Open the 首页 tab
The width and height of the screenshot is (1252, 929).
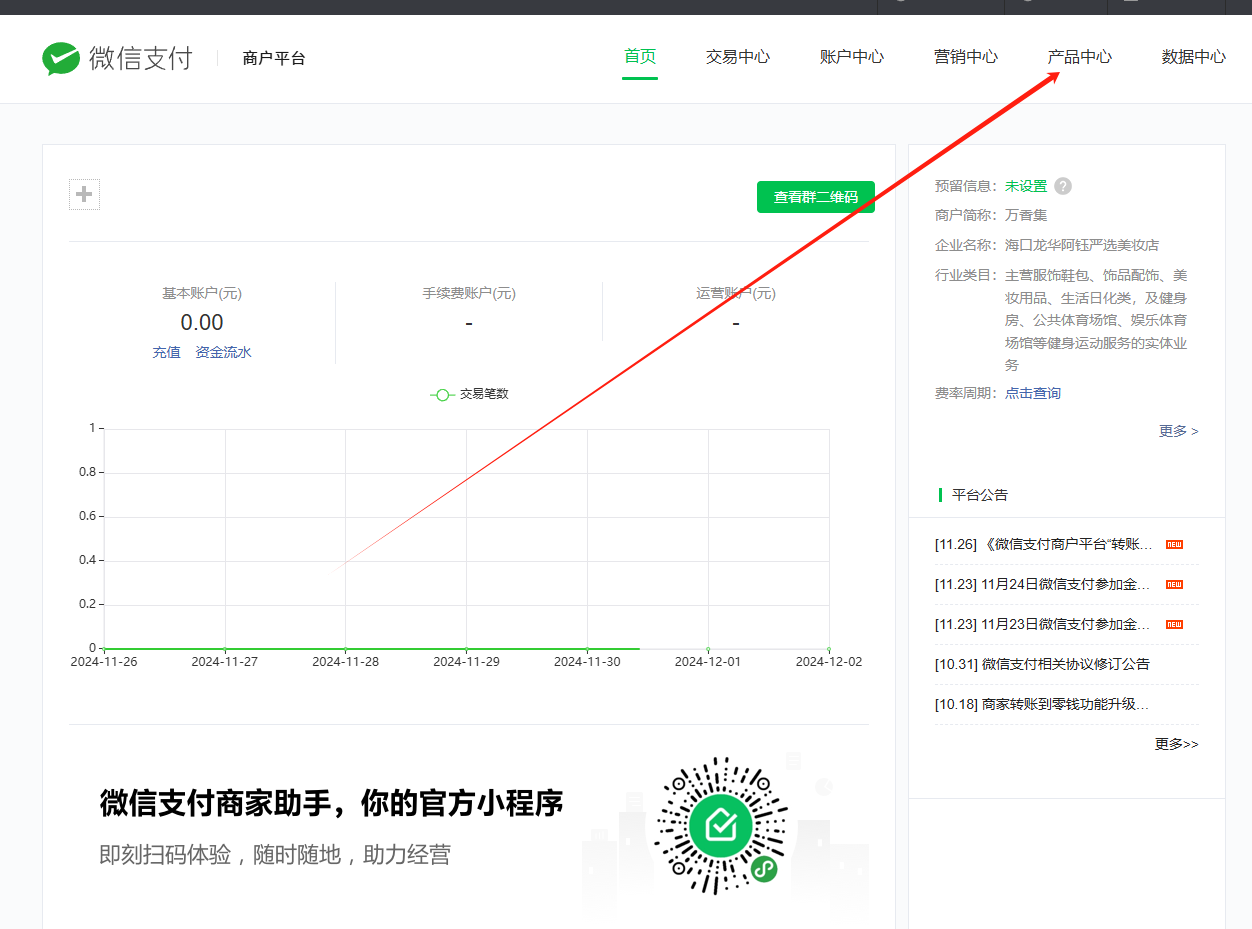(x=640, y=57)
